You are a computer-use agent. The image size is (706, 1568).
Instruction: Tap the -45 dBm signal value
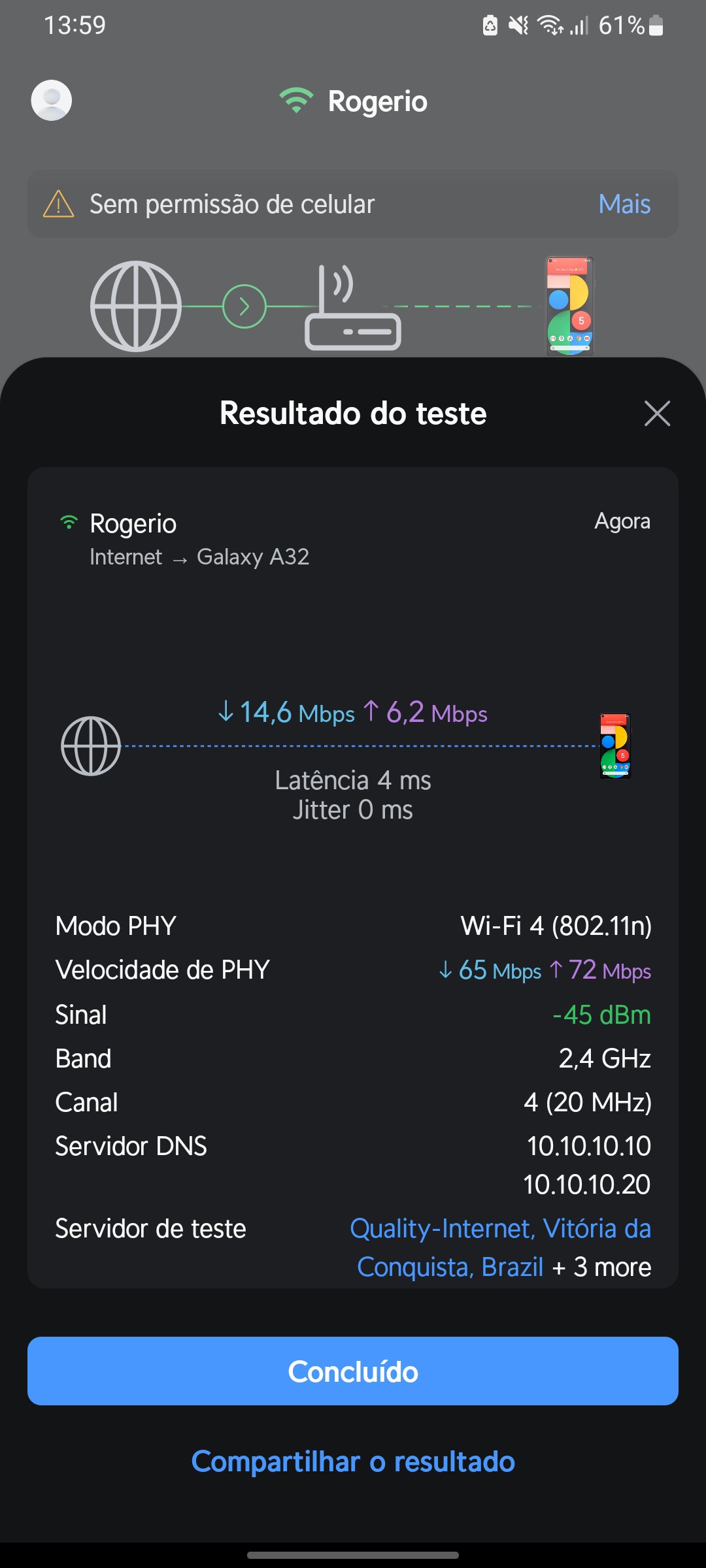(601, 1015)
